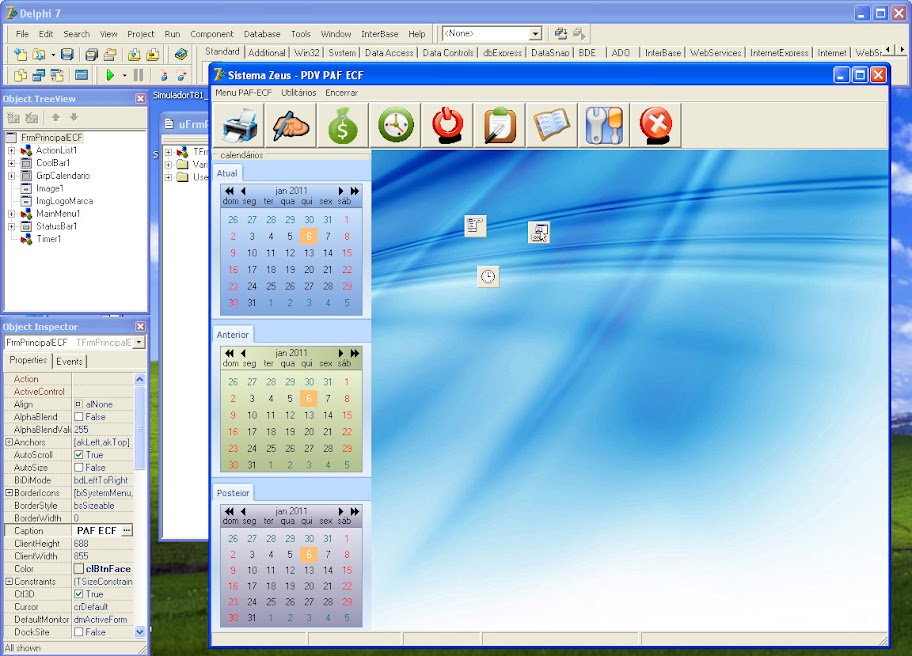Viewport: 912px width, 656px height.
Task: Click the clipboard with pen icon
Action: pos(500,125)
